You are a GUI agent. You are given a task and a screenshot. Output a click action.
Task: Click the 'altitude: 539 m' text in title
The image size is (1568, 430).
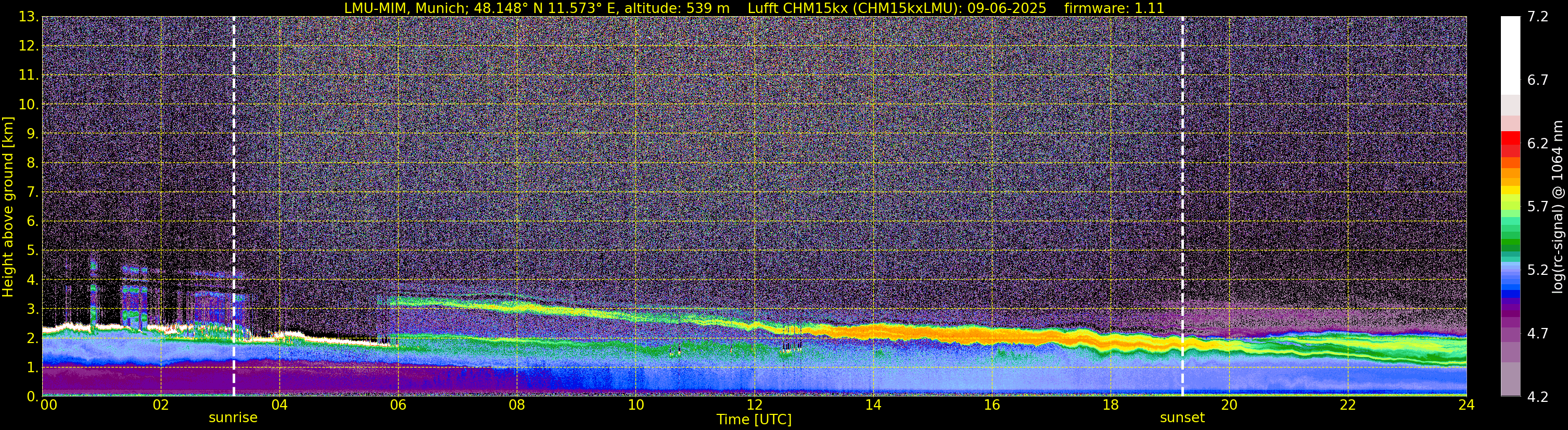[677, 8]
